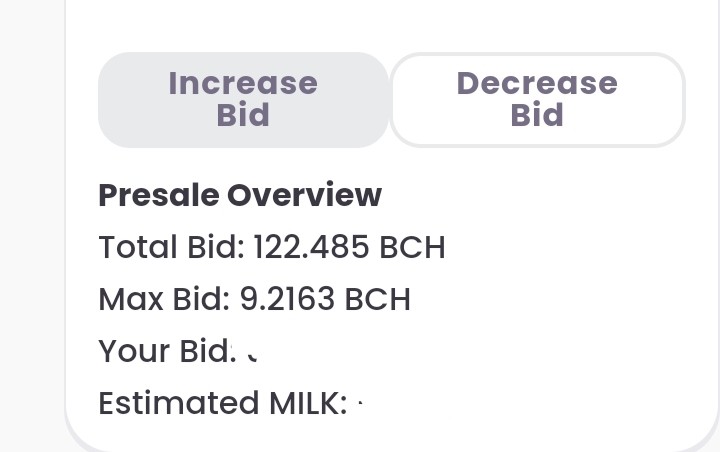Click the word Presale in the heading
720x452 pixels.
tap(159, 195)
